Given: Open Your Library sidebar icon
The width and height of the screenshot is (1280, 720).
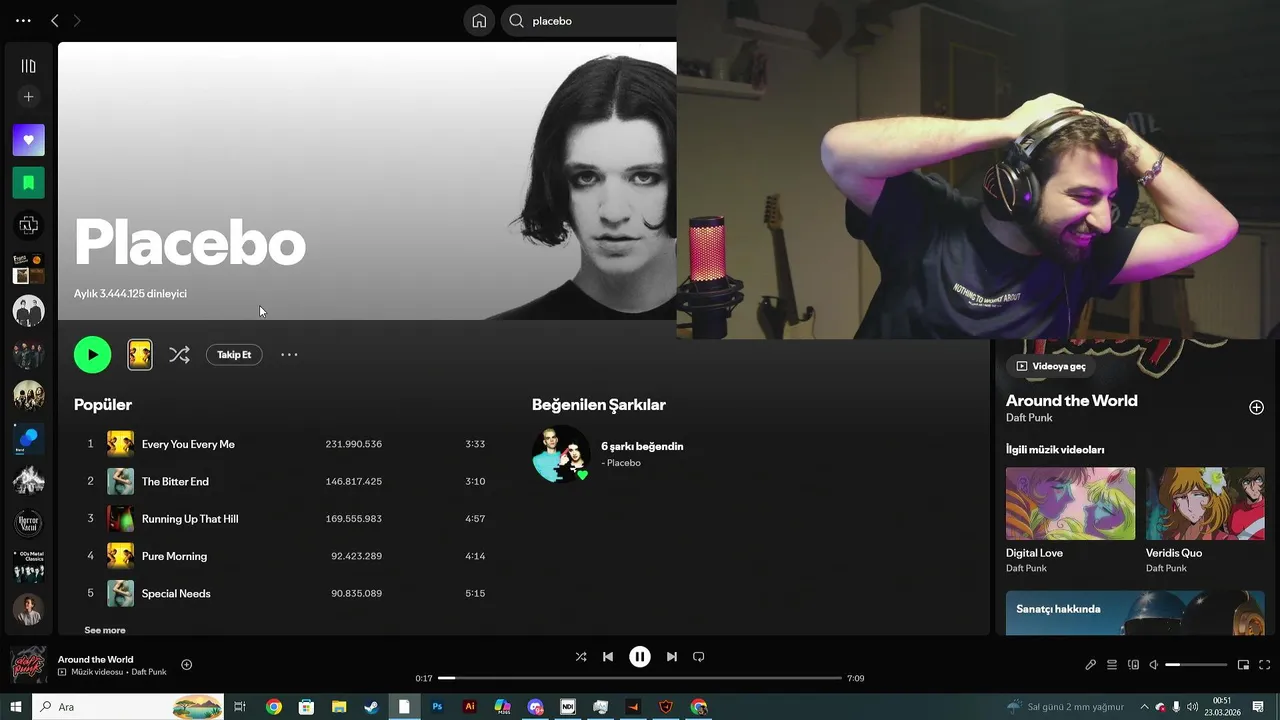Looking at the screenshot, I should (x=28, y=66).
